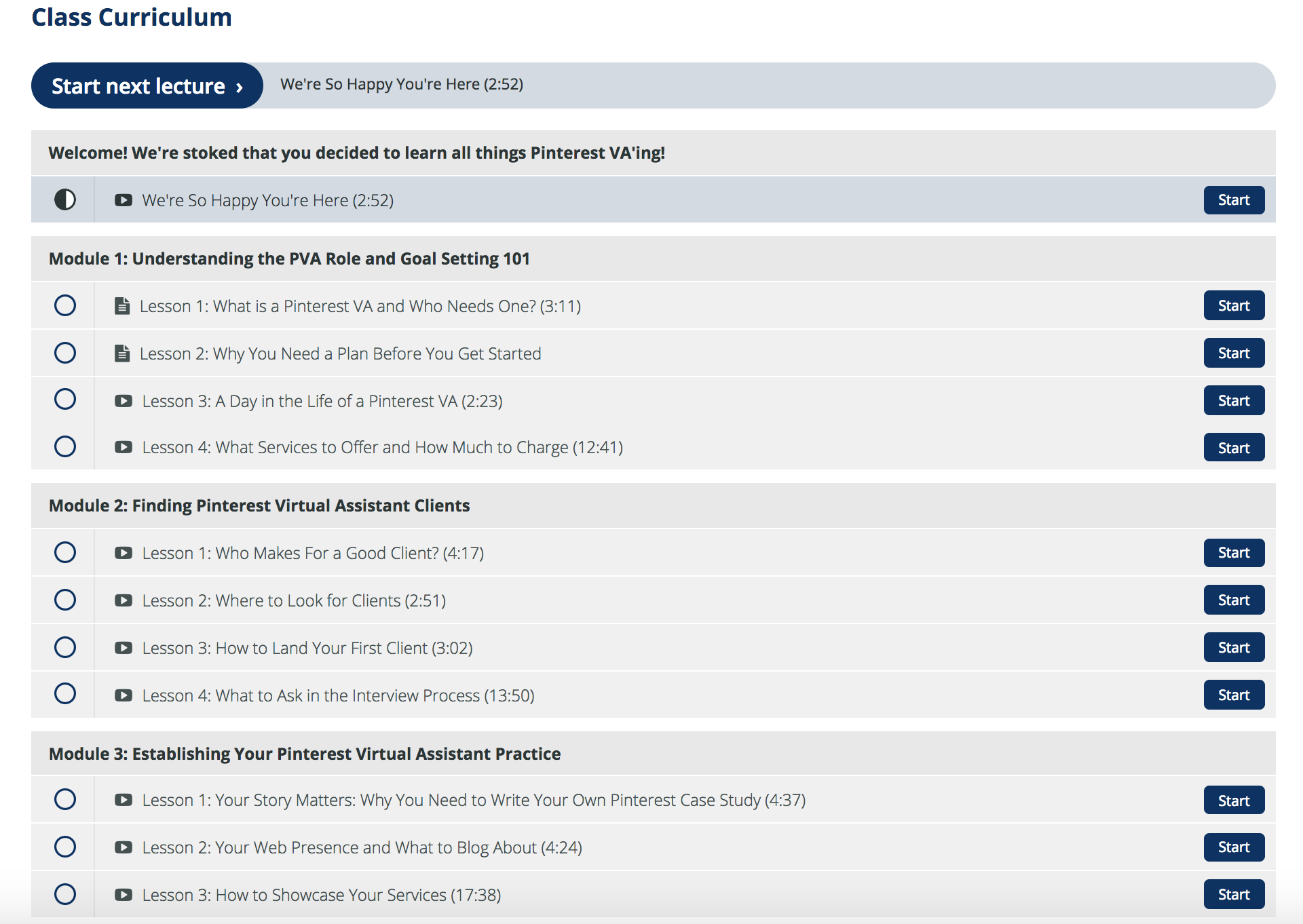This screenshot has width=1303, height=924.
Task: Open Lesson 1: Your Story Matters case study
Action: [474, 801]
